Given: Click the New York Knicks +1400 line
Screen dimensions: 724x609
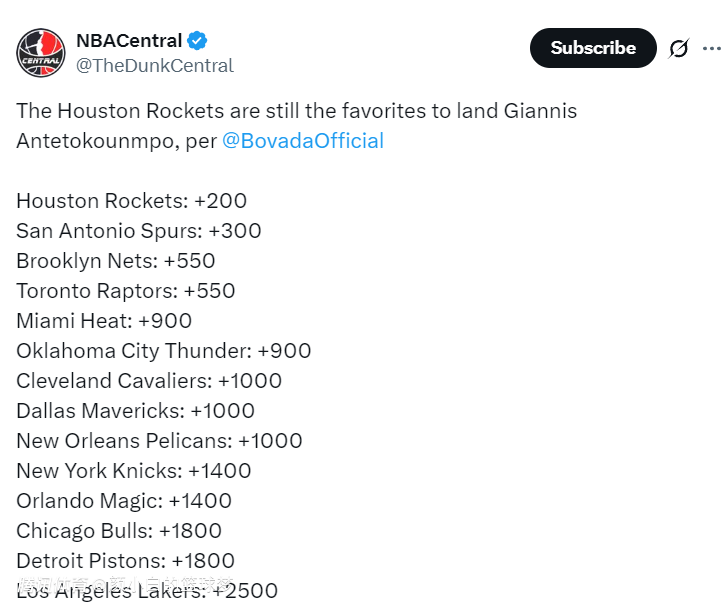Looking at the screenshot, I should click(134, 471).
